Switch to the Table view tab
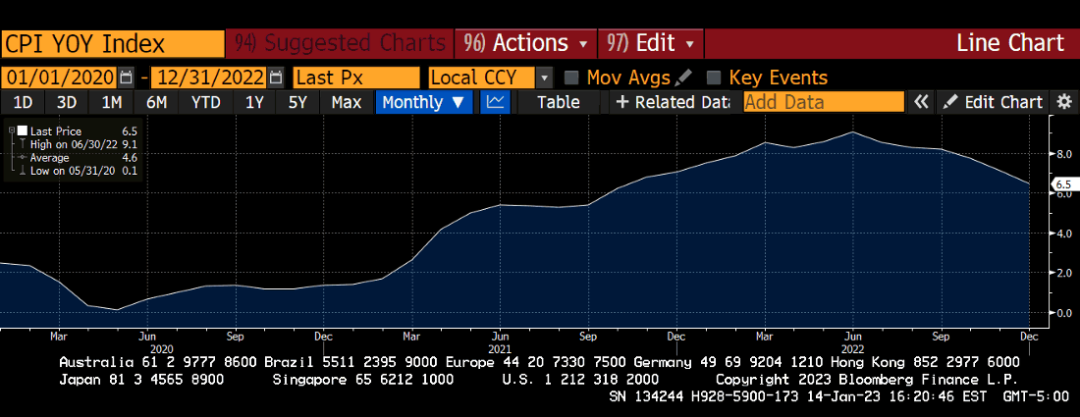 (x=557, y=102)
